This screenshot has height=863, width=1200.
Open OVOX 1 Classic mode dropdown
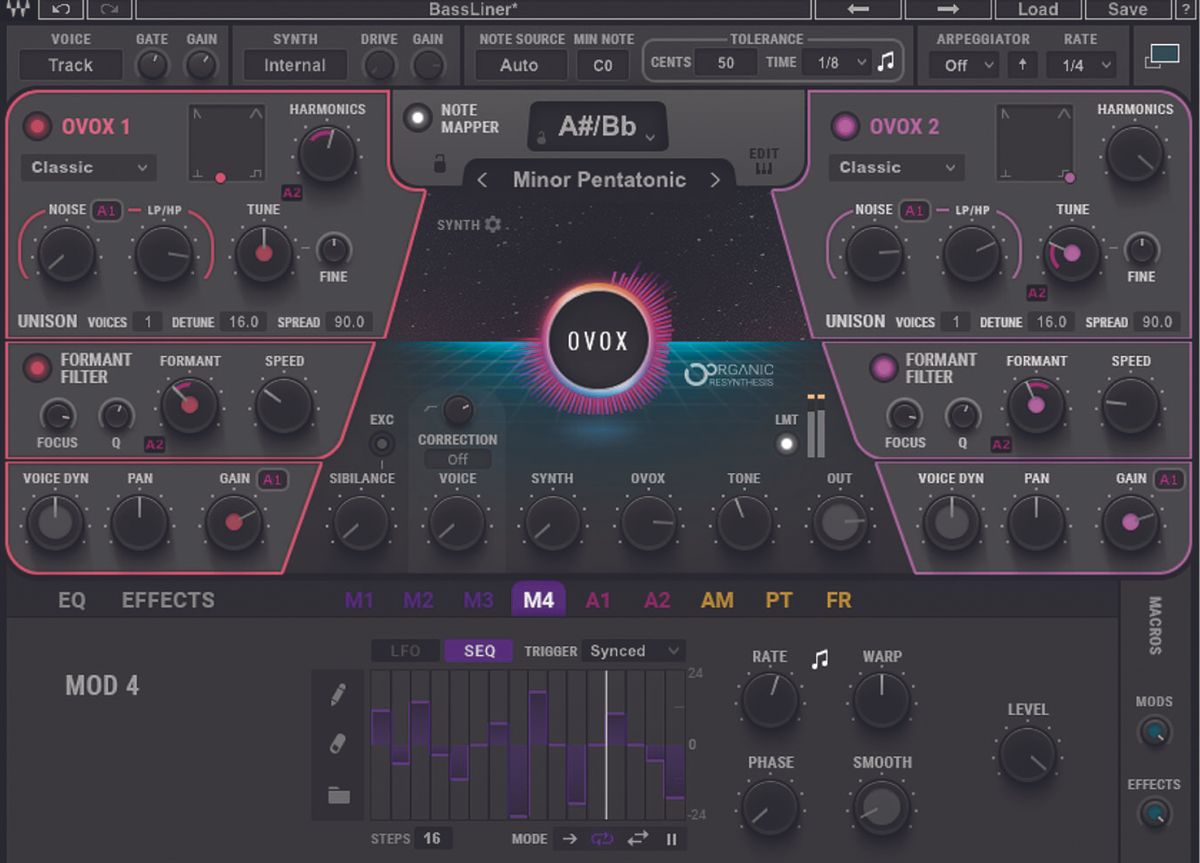coord(88,167)
